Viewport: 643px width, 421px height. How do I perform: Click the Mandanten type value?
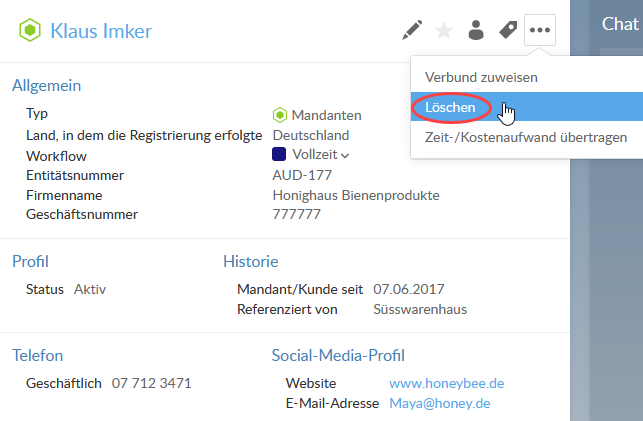click(326, 115)
